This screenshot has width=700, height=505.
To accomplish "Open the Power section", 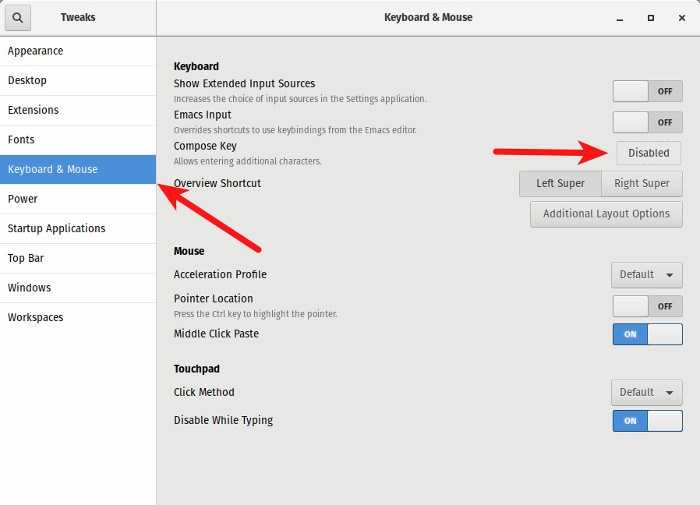I will coord(78,199).
